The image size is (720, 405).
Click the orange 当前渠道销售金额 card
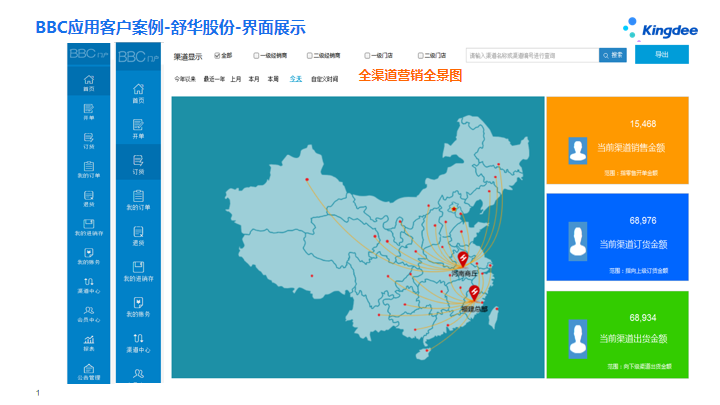617,141
